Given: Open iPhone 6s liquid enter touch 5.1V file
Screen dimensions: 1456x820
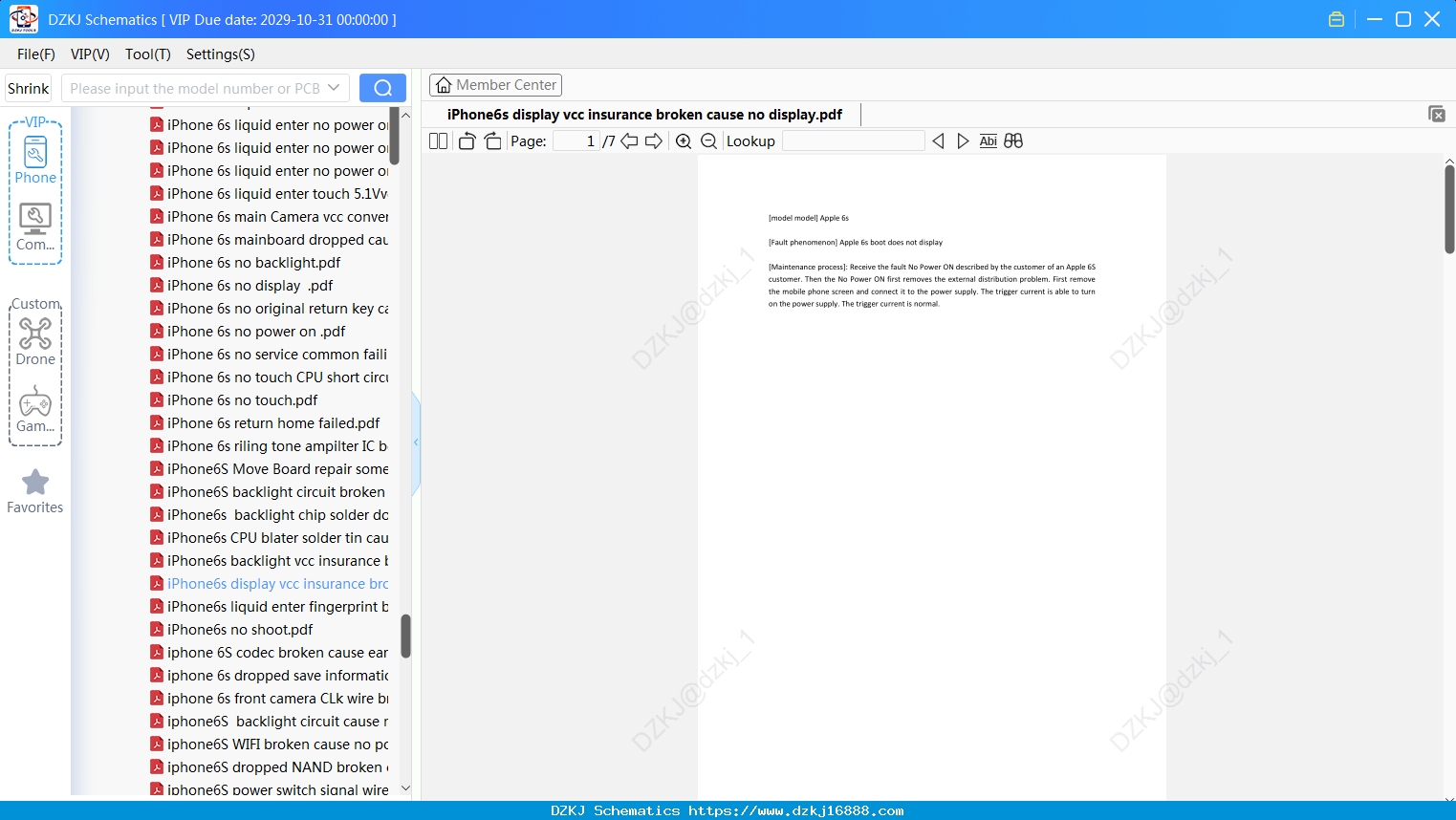Looking at the screenshot, I should pos(277,193).
